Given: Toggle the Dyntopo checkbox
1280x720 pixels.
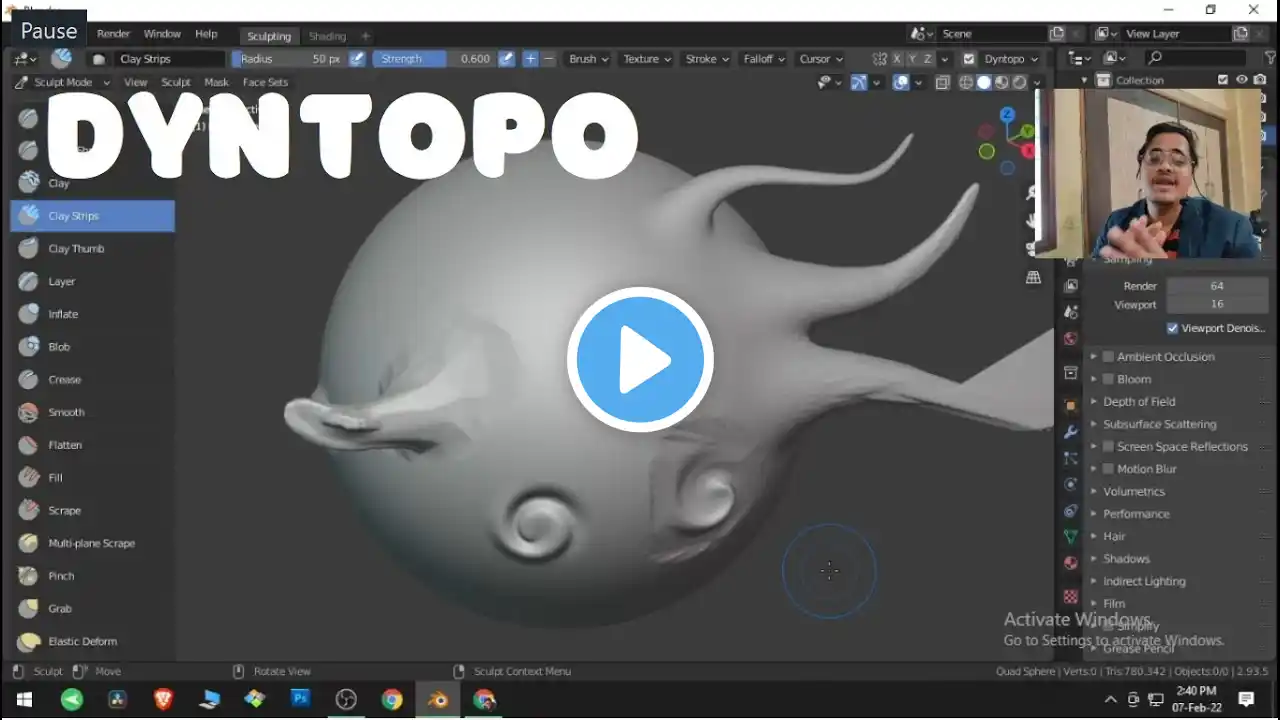Looking at the screenshot, I should 968,59.
